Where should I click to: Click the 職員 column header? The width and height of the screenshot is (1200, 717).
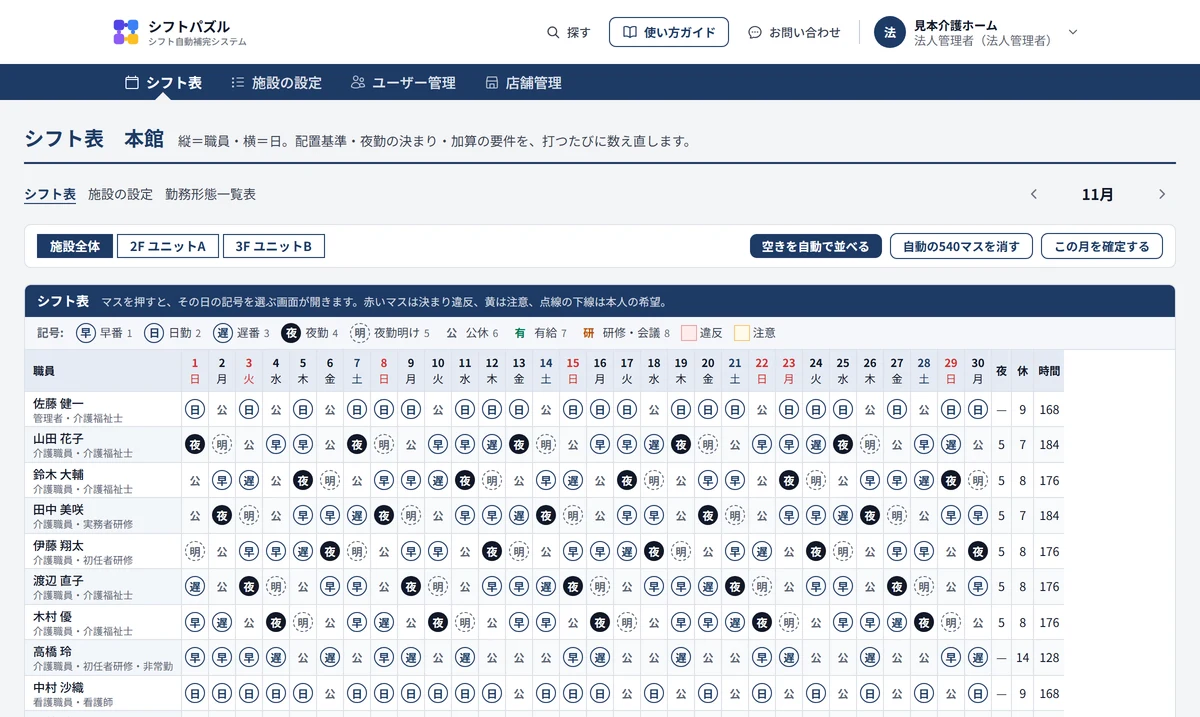pos(103,371)
